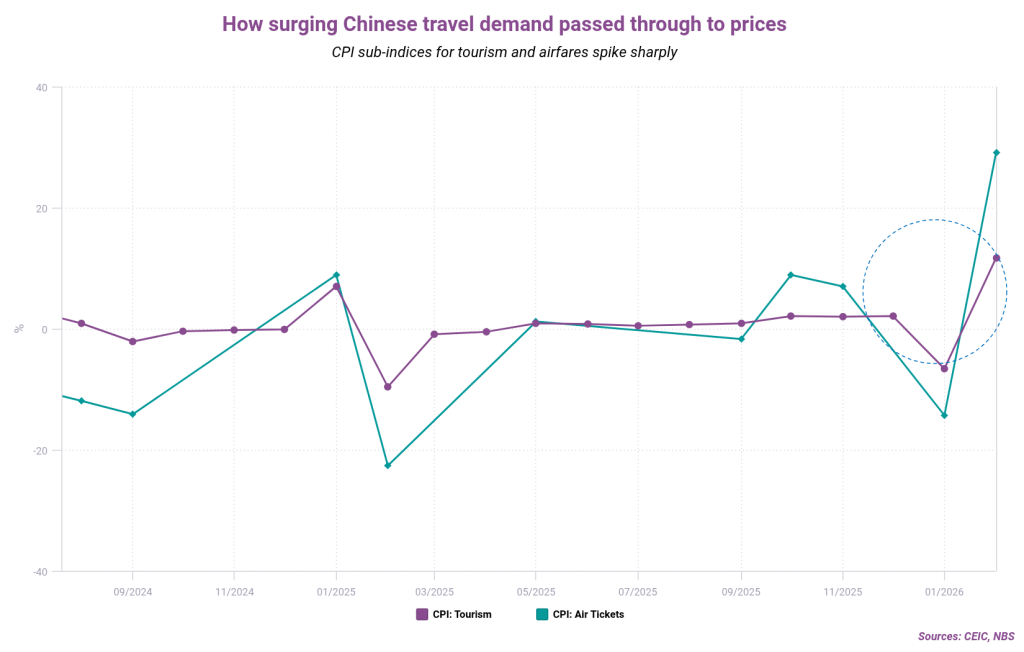The image size is (1024, 652).
Task: Toggle the CPI: Tourism series legend label
Action: pos(462,614)
